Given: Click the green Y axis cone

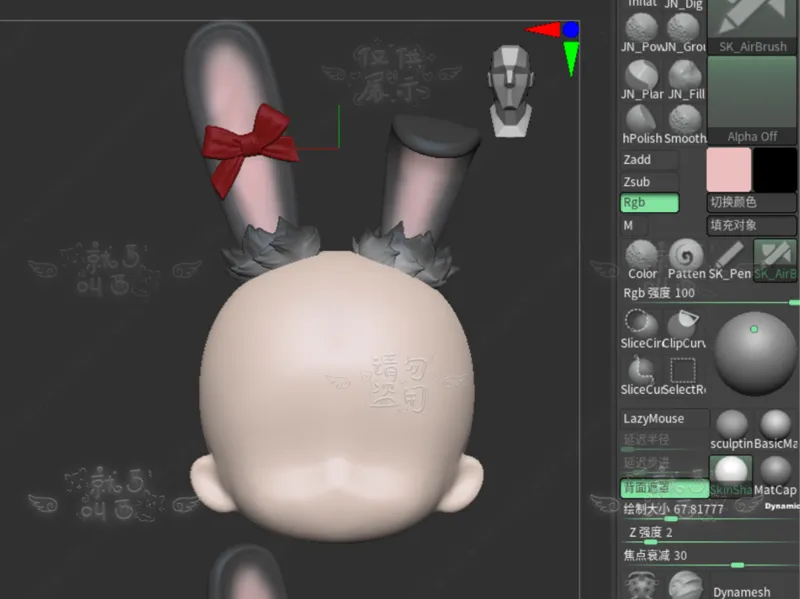Looking at the screenshot, I should 571,59.
